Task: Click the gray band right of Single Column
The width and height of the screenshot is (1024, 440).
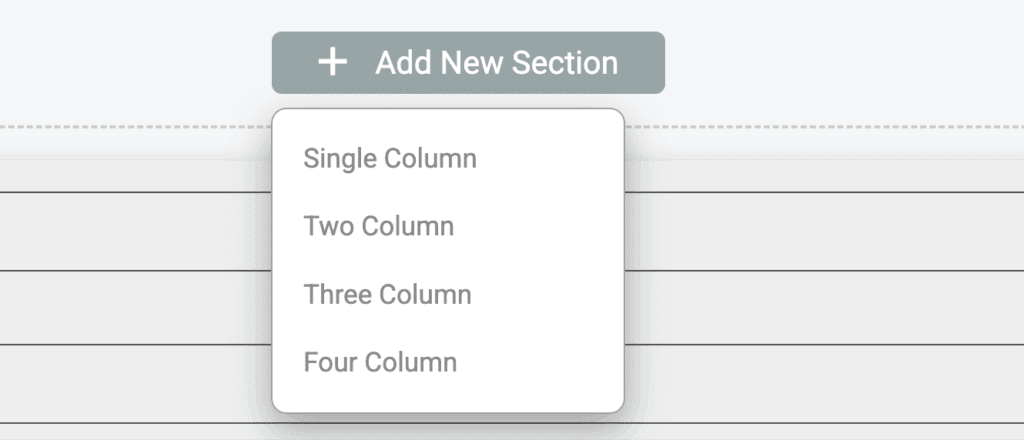Action: point(820,174)
